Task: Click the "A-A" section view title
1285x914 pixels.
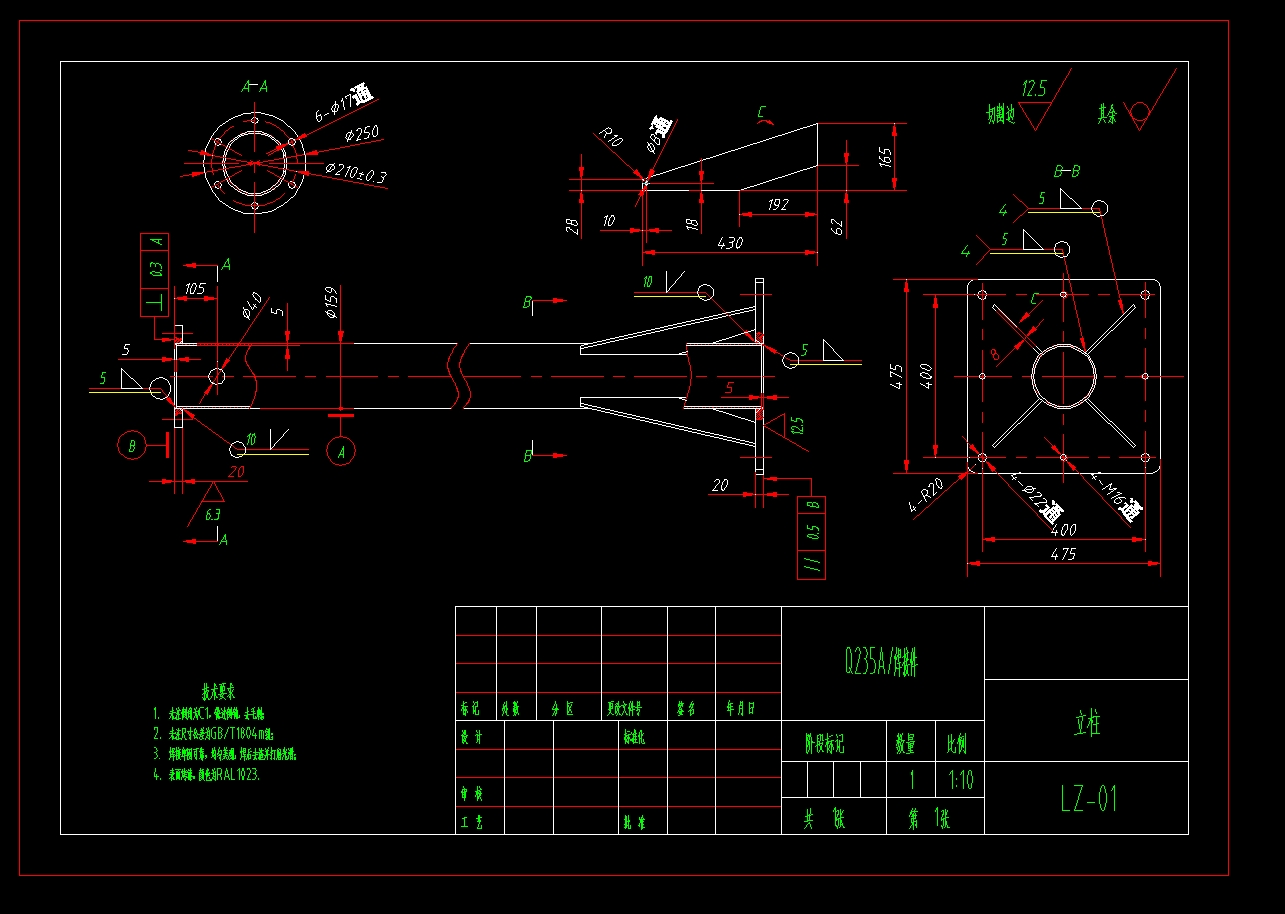Action: coord(255,87)
